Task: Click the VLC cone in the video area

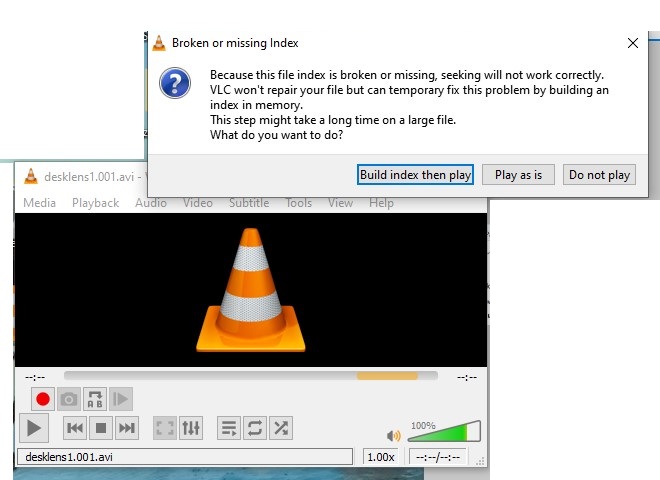Action: coord(251,290)
